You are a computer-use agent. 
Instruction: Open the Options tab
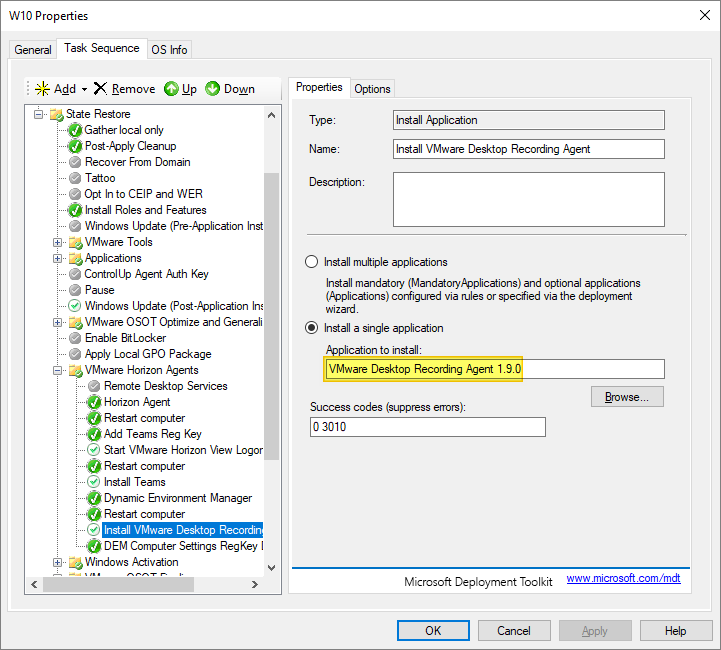[372, 89]
